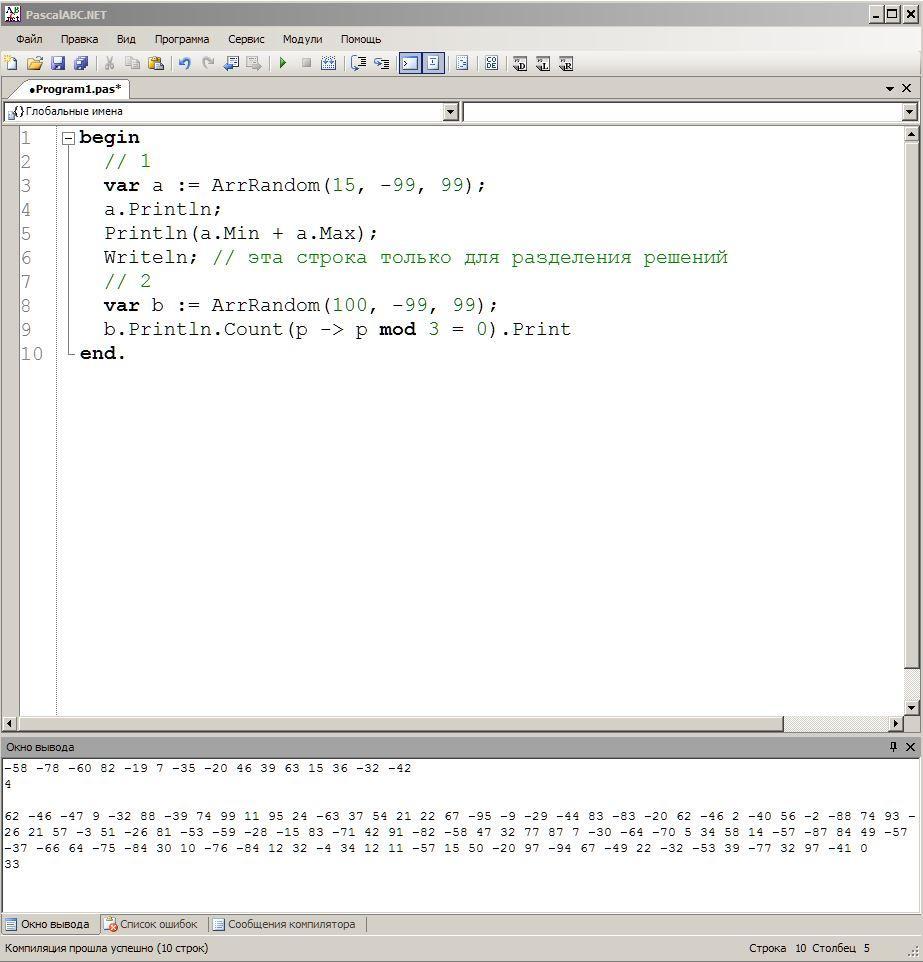Click the Redo arrow icon

(208, 63)
